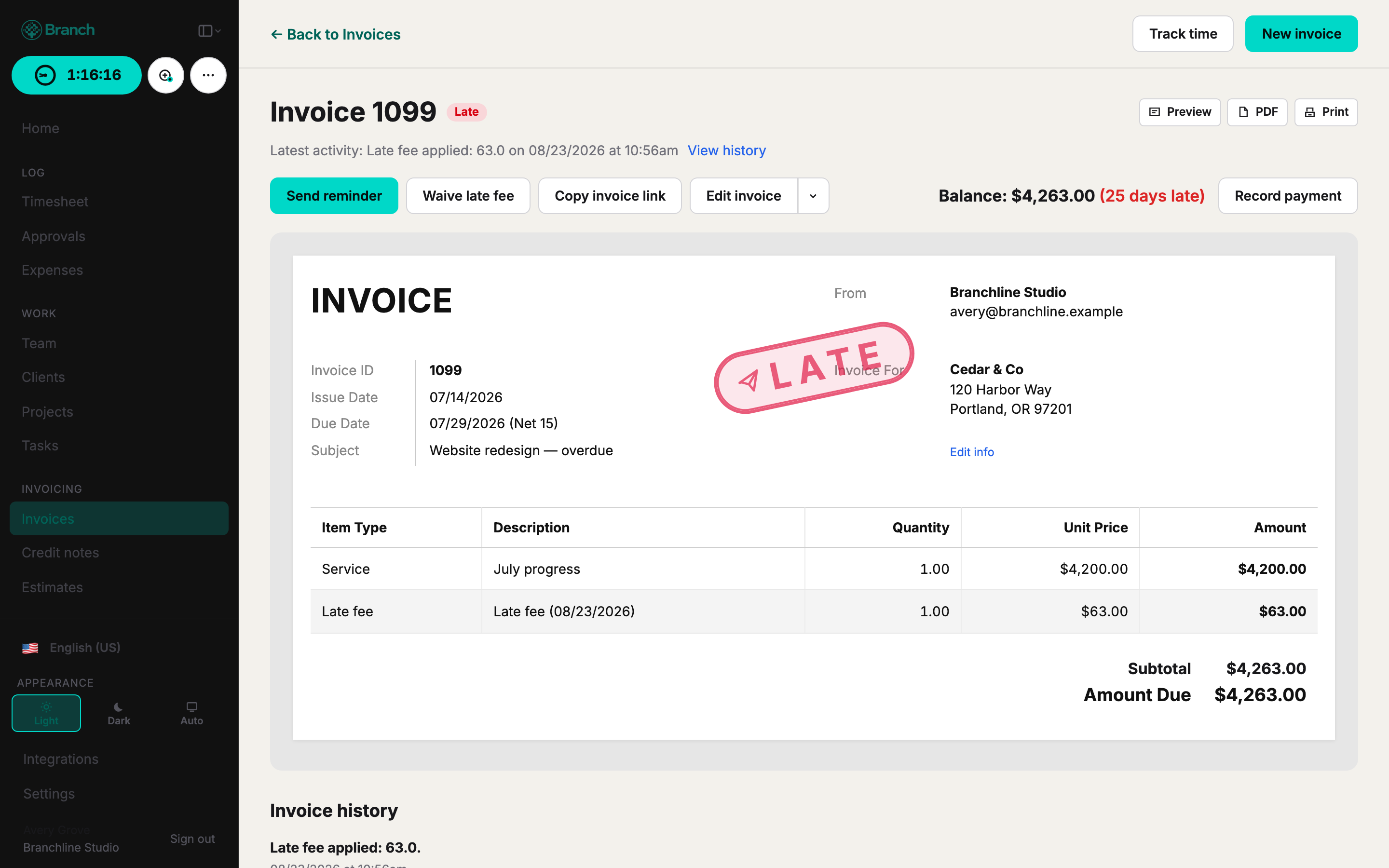The image size is (1389, 868).
Task: Click the due date 07/29/2026 (Net 15)
Action: click(x=493, y=423)
